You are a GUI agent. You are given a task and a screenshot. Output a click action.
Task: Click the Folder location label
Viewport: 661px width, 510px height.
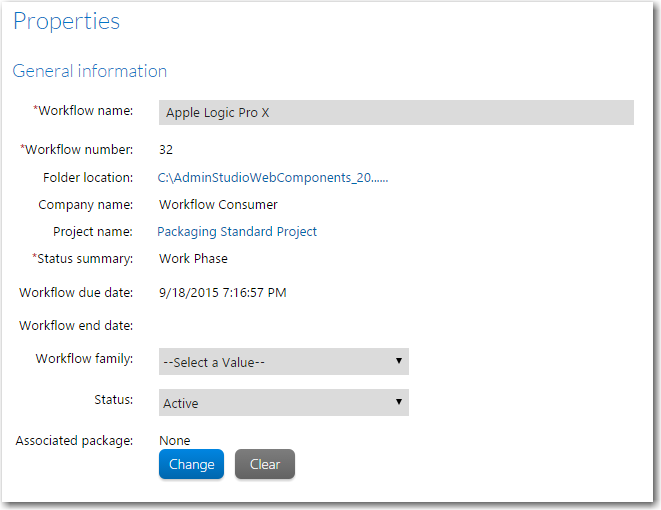[88, 177]
